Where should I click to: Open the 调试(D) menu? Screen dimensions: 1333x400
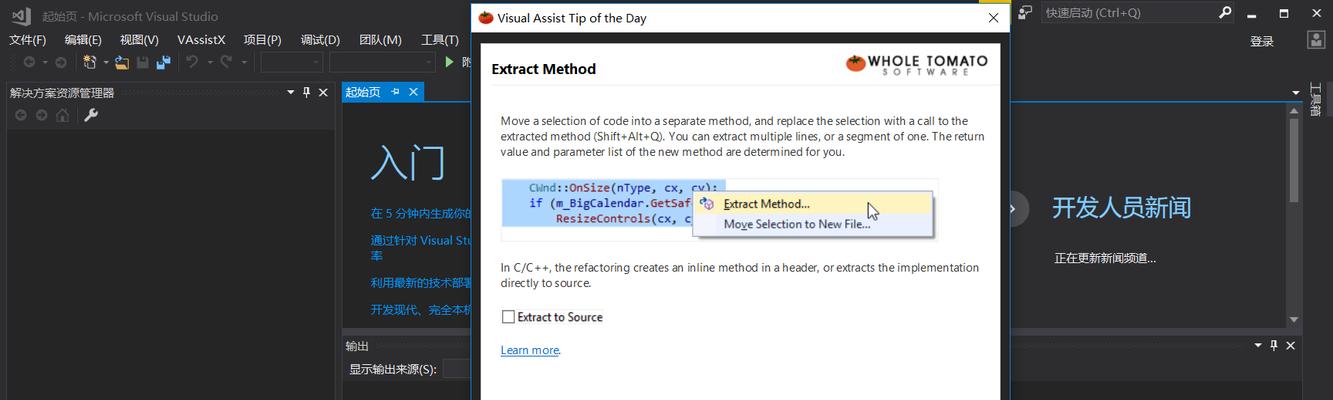320,40
